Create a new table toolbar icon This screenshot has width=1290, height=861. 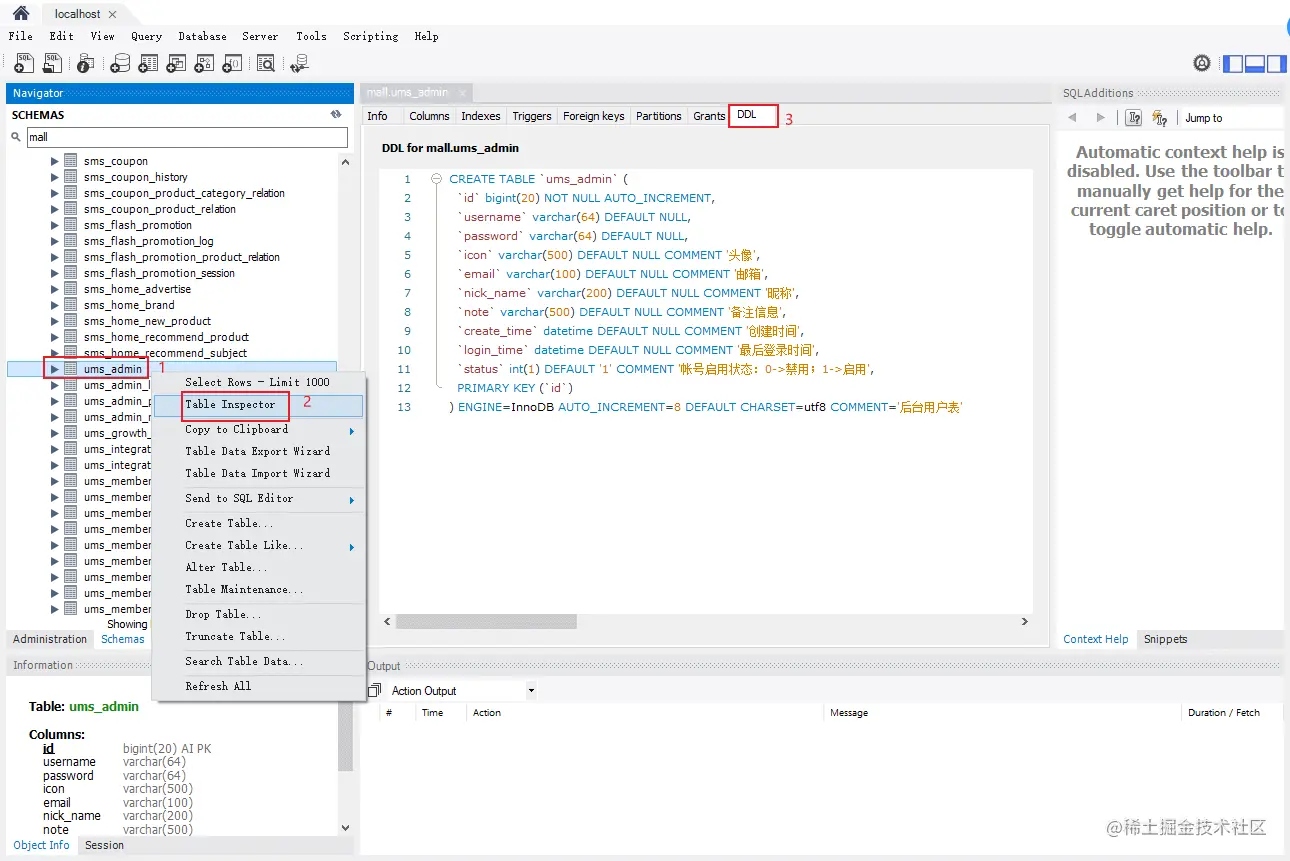coord(148,64)
